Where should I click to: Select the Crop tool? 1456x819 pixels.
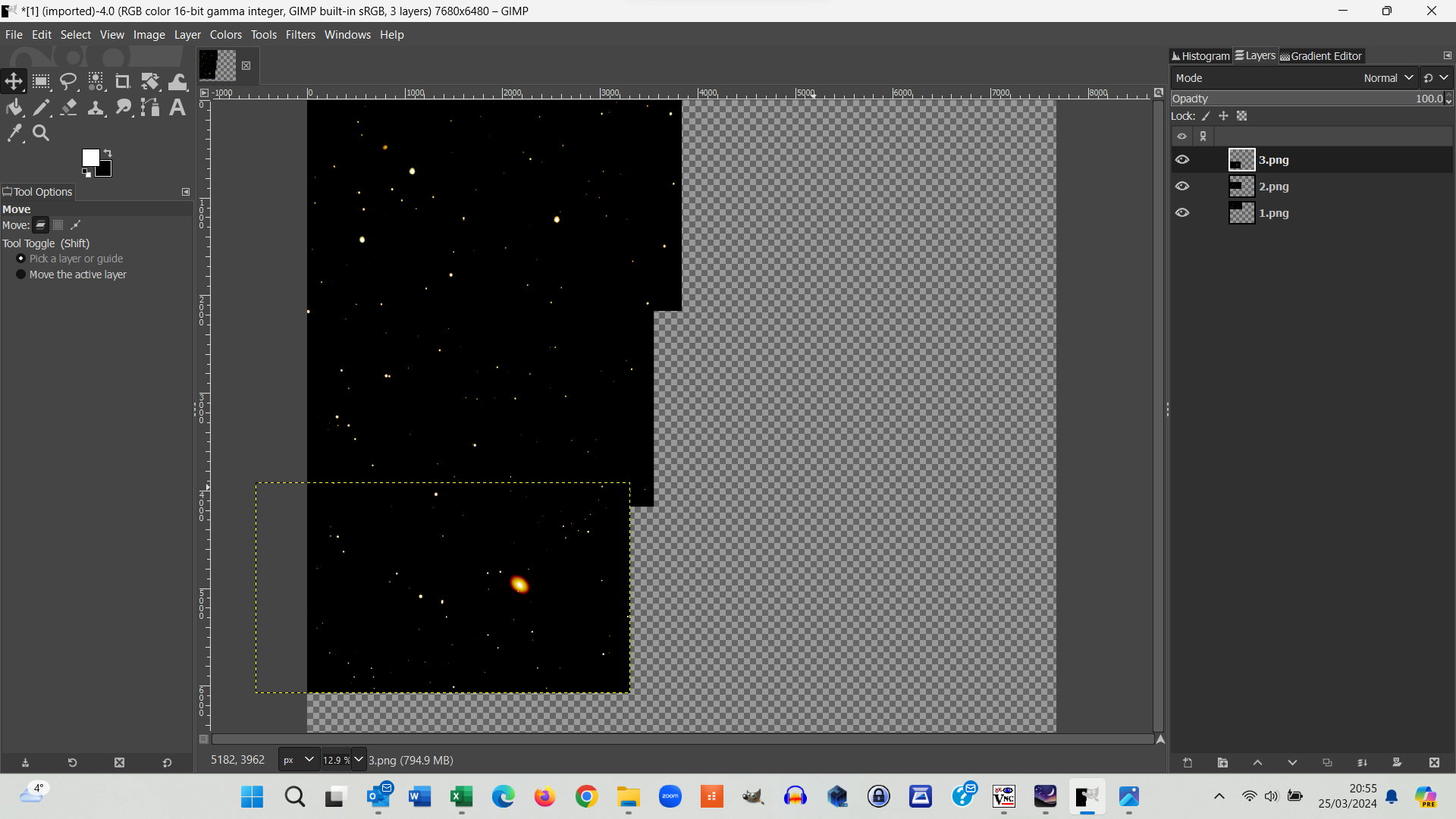(x=122, y=81)
